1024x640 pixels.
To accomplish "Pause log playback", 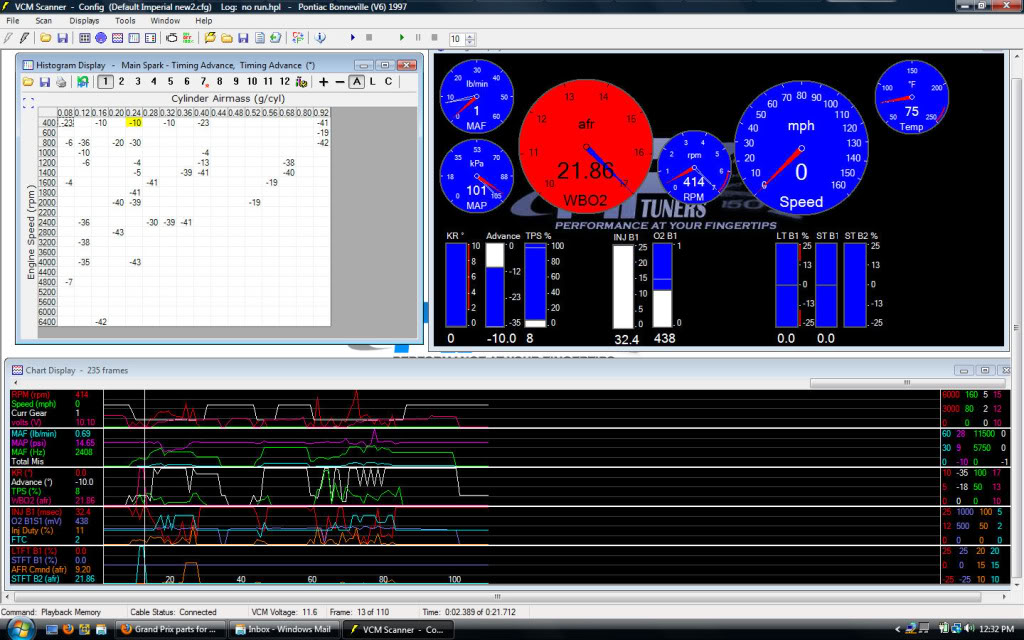I will click(x=418, y=38).
